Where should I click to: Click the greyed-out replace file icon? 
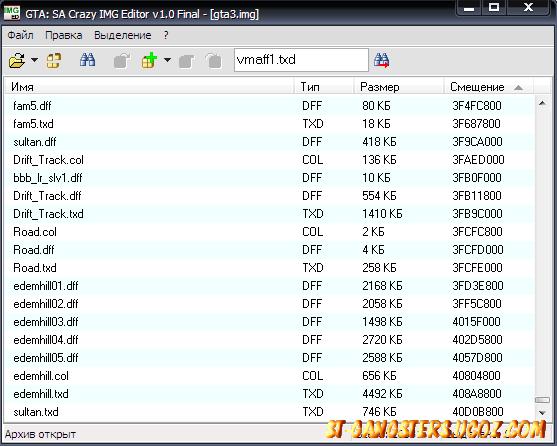point(186,61)
